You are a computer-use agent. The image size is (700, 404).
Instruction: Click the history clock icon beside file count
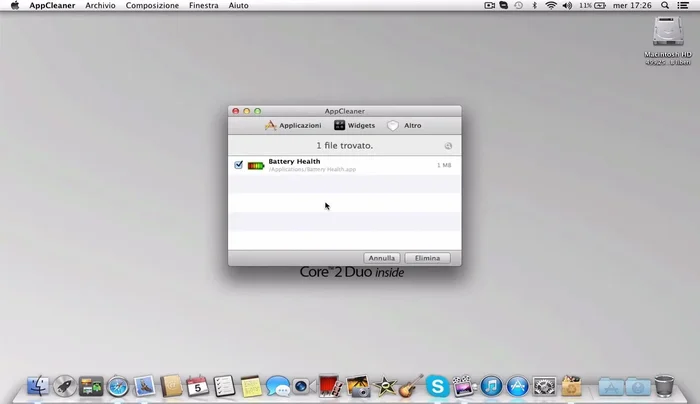[448, 146]
